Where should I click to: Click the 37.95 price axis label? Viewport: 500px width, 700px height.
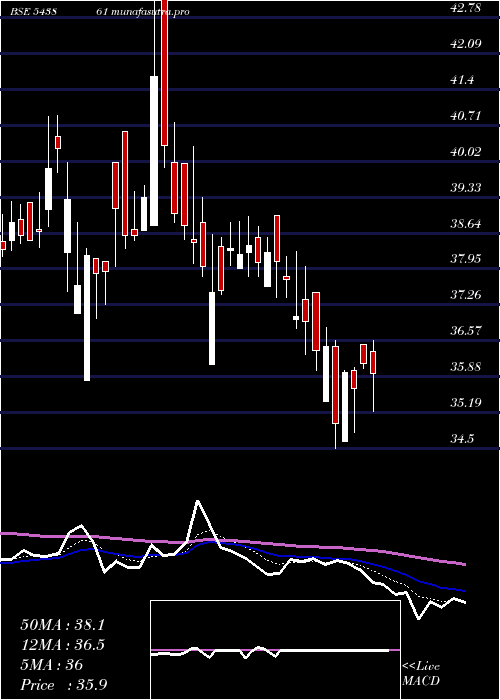466,258
